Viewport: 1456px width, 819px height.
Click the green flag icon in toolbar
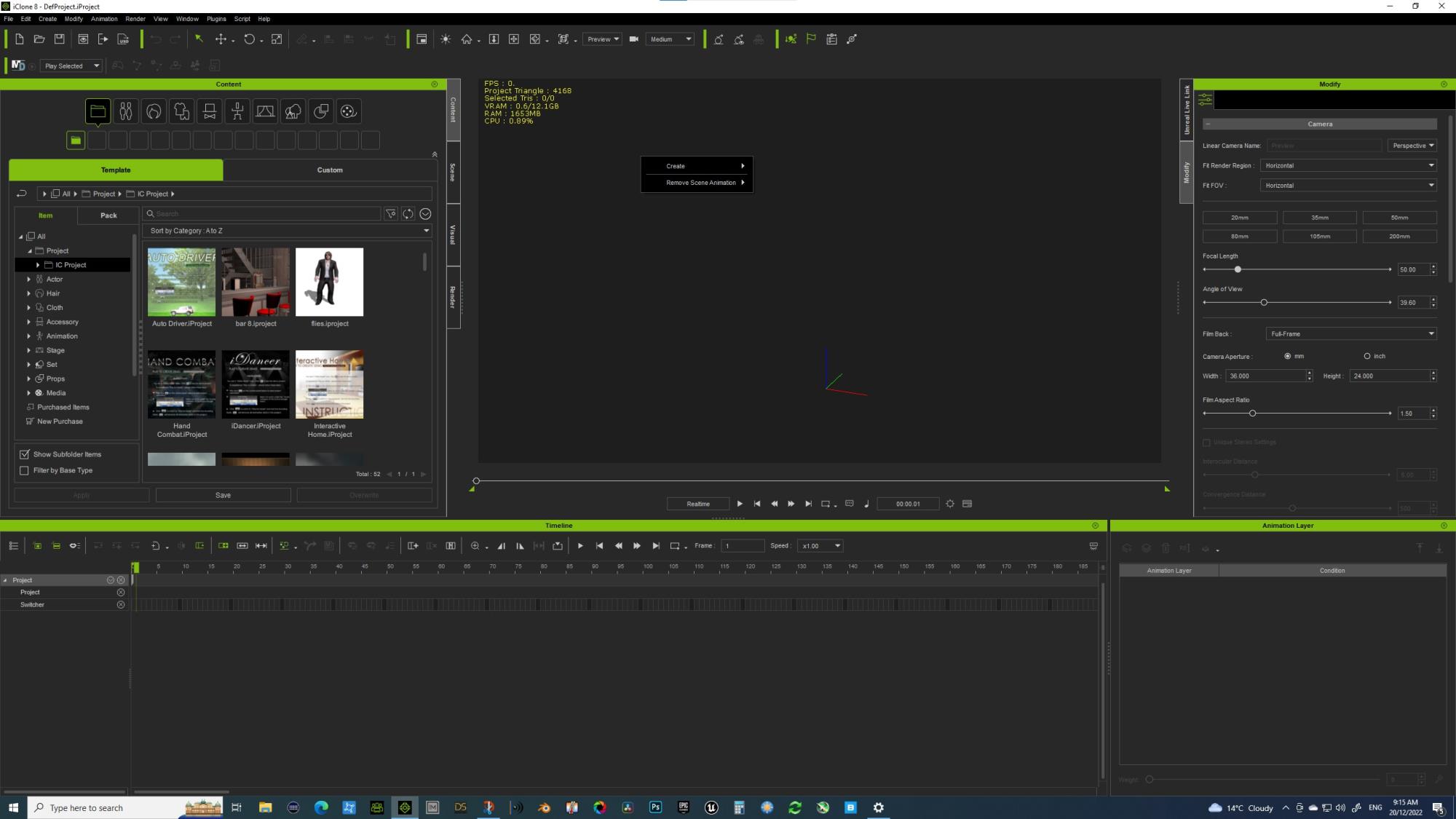coord(811,39)
